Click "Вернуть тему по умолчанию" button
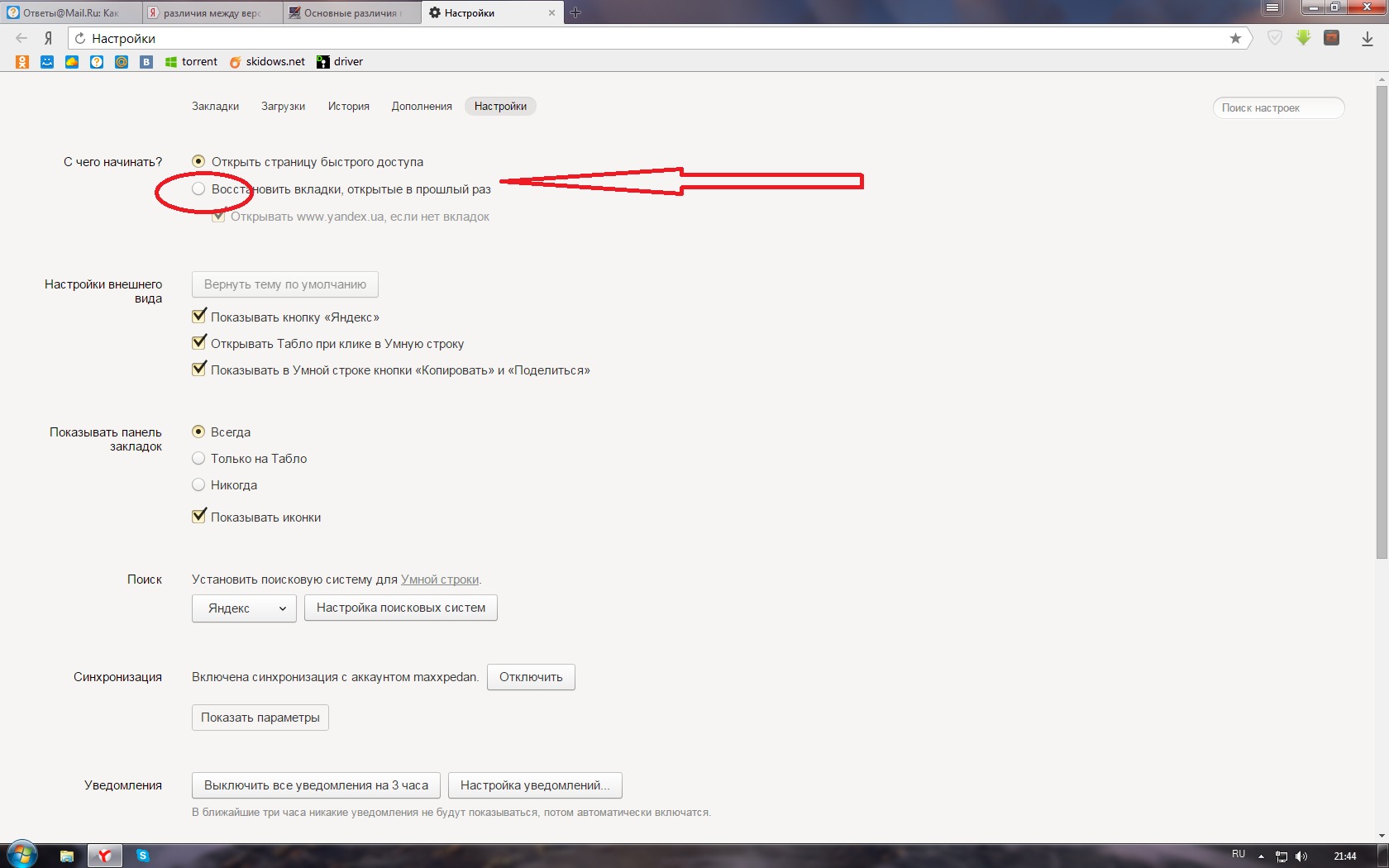1389x868 pixels. click(285, 284)
